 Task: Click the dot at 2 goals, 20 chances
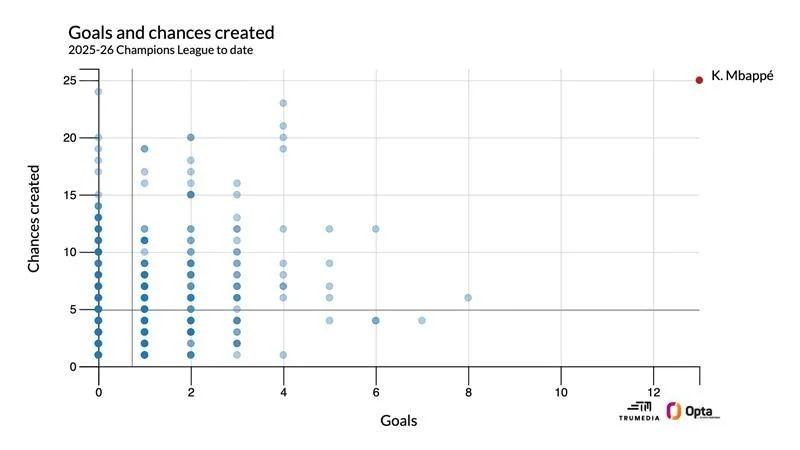[x=191, y=138]
